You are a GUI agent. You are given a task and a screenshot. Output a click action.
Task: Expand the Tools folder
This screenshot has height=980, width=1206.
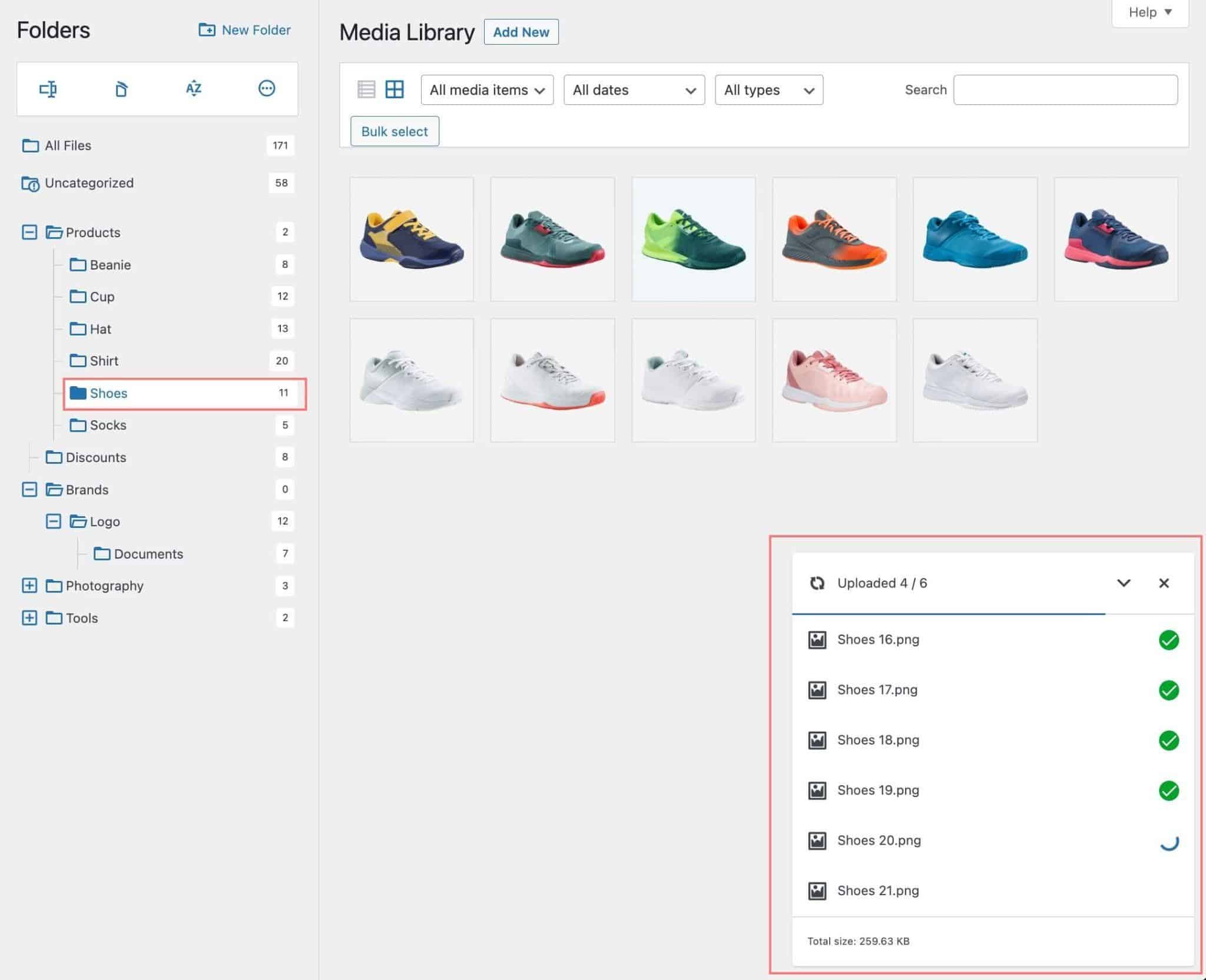[x=29, y=618]
